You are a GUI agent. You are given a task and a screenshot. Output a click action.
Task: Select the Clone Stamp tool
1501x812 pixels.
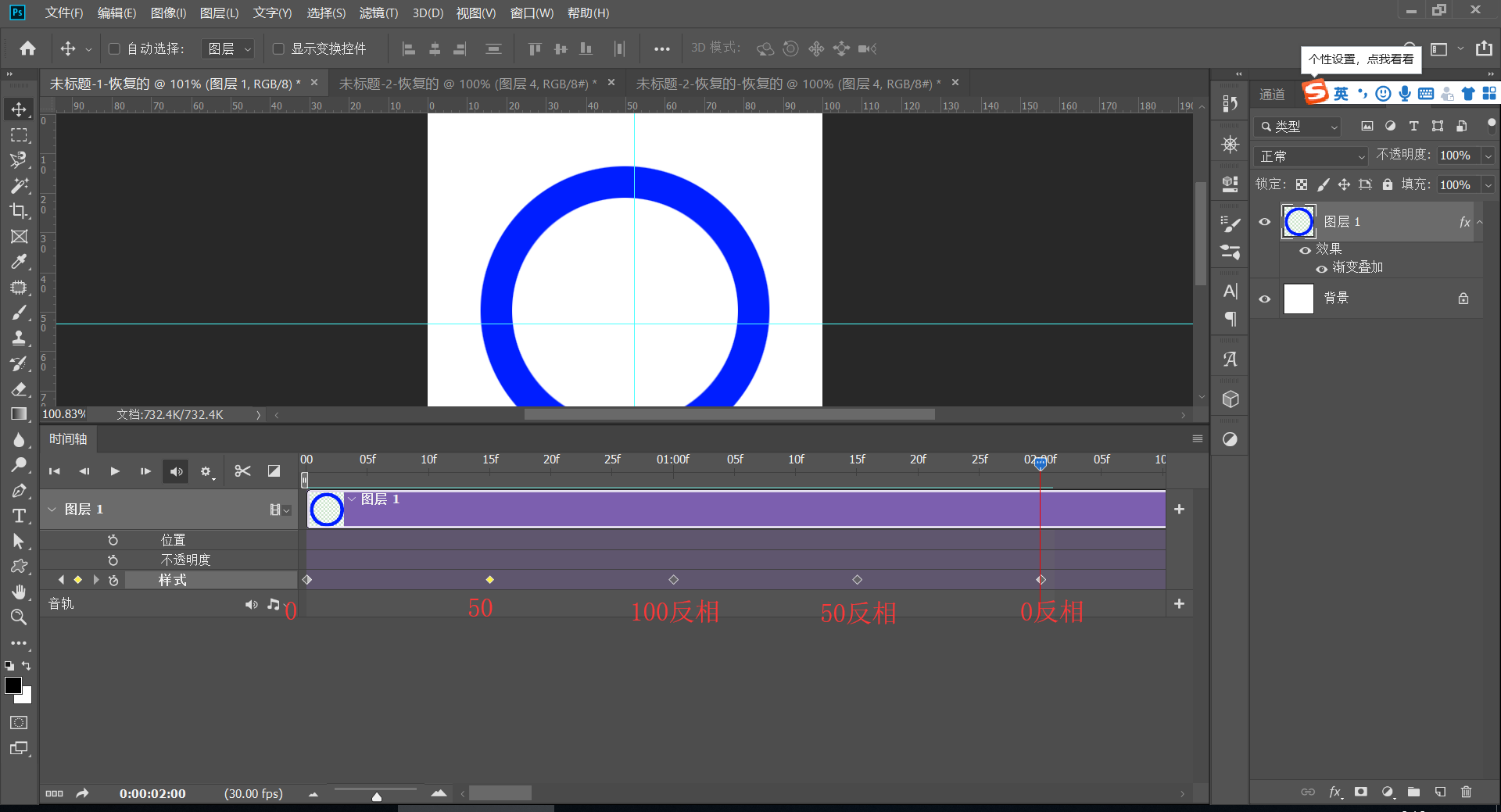coord(19,338)
